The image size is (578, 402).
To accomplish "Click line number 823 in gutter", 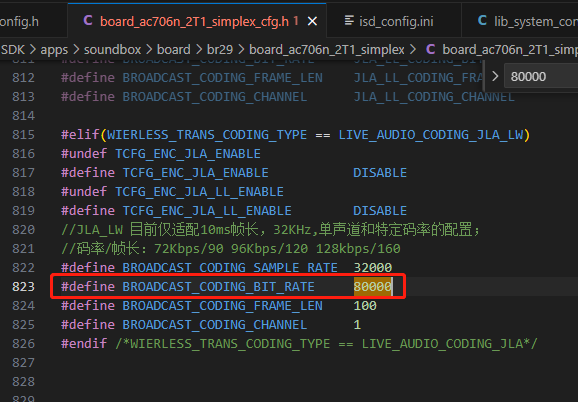I will pyautogui.click(x=24, y=287).
